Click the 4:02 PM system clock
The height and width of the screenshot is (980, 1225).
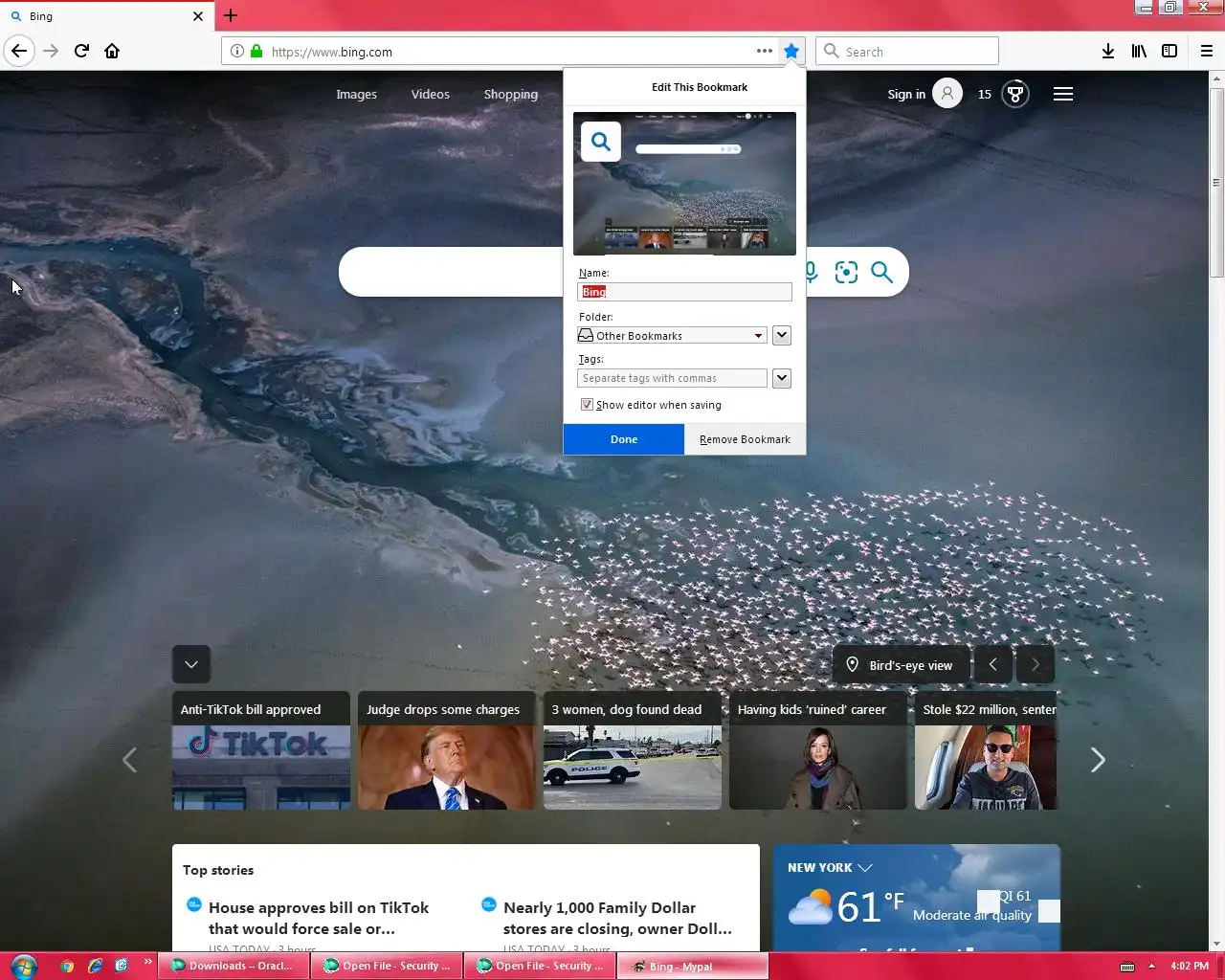1190,967
